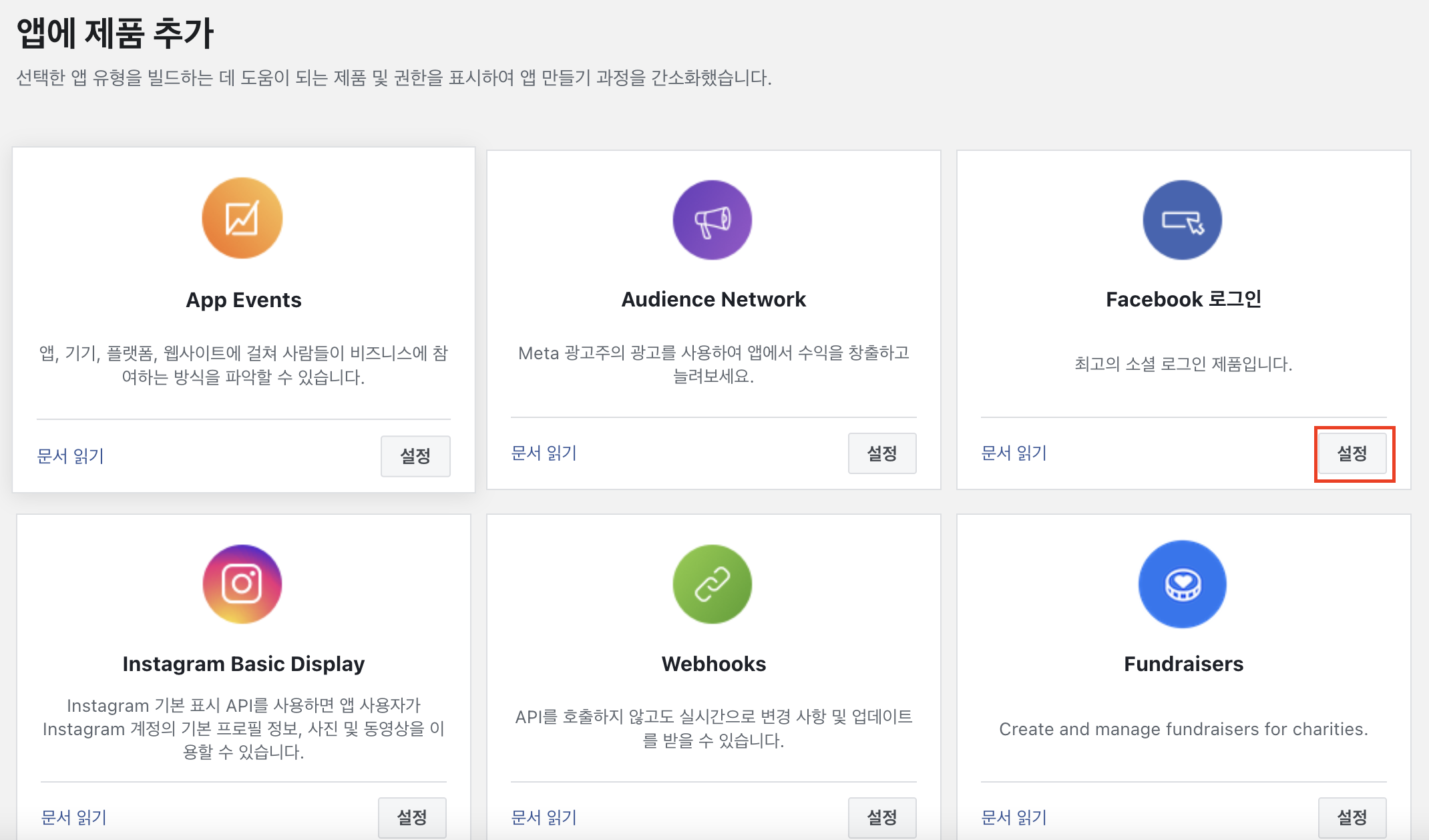
Task: Open 문서 읽기 link for Webhooks
Action: 544,817
